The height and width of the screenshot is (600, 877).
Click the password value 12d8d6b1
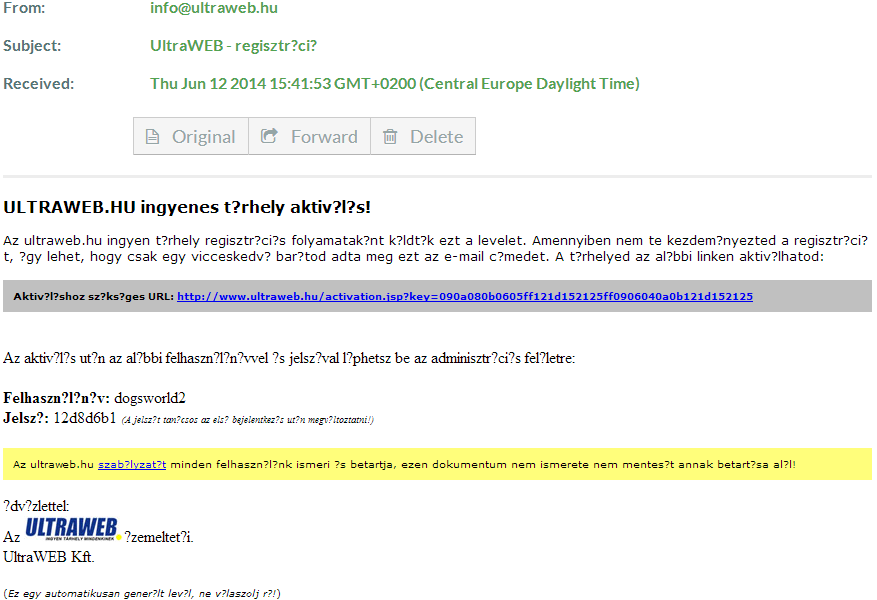click(84, 418)
